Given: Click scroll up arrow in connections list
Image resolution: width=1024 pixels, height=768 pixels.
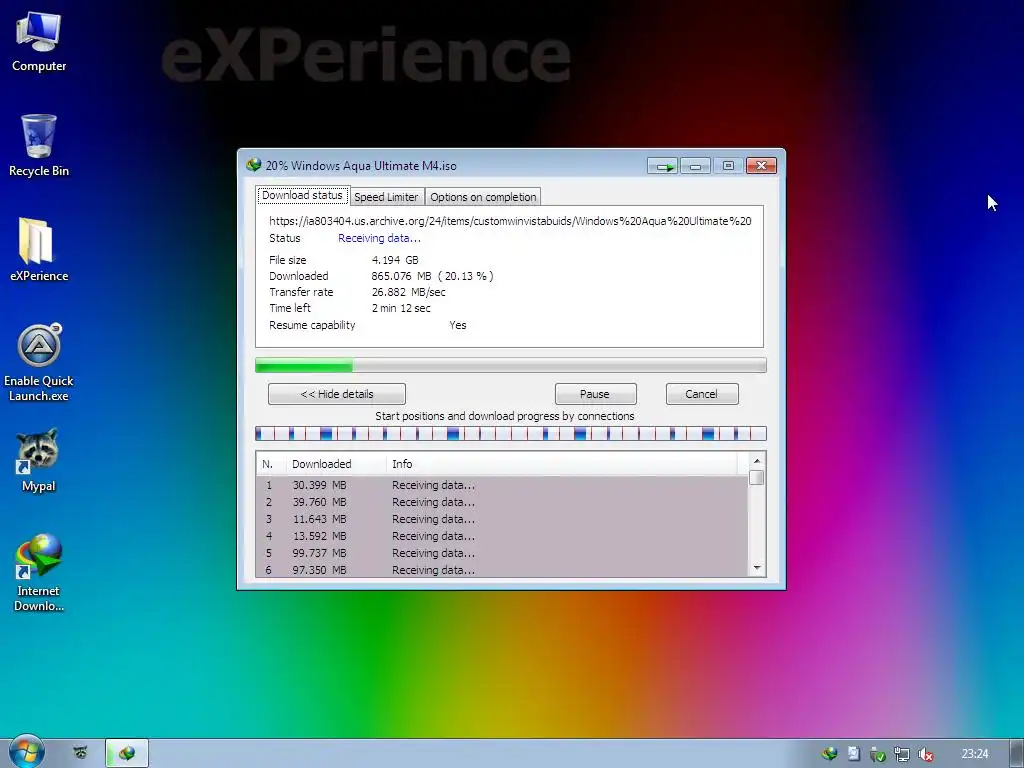Looking at the screenshot, I should point(757,461).
